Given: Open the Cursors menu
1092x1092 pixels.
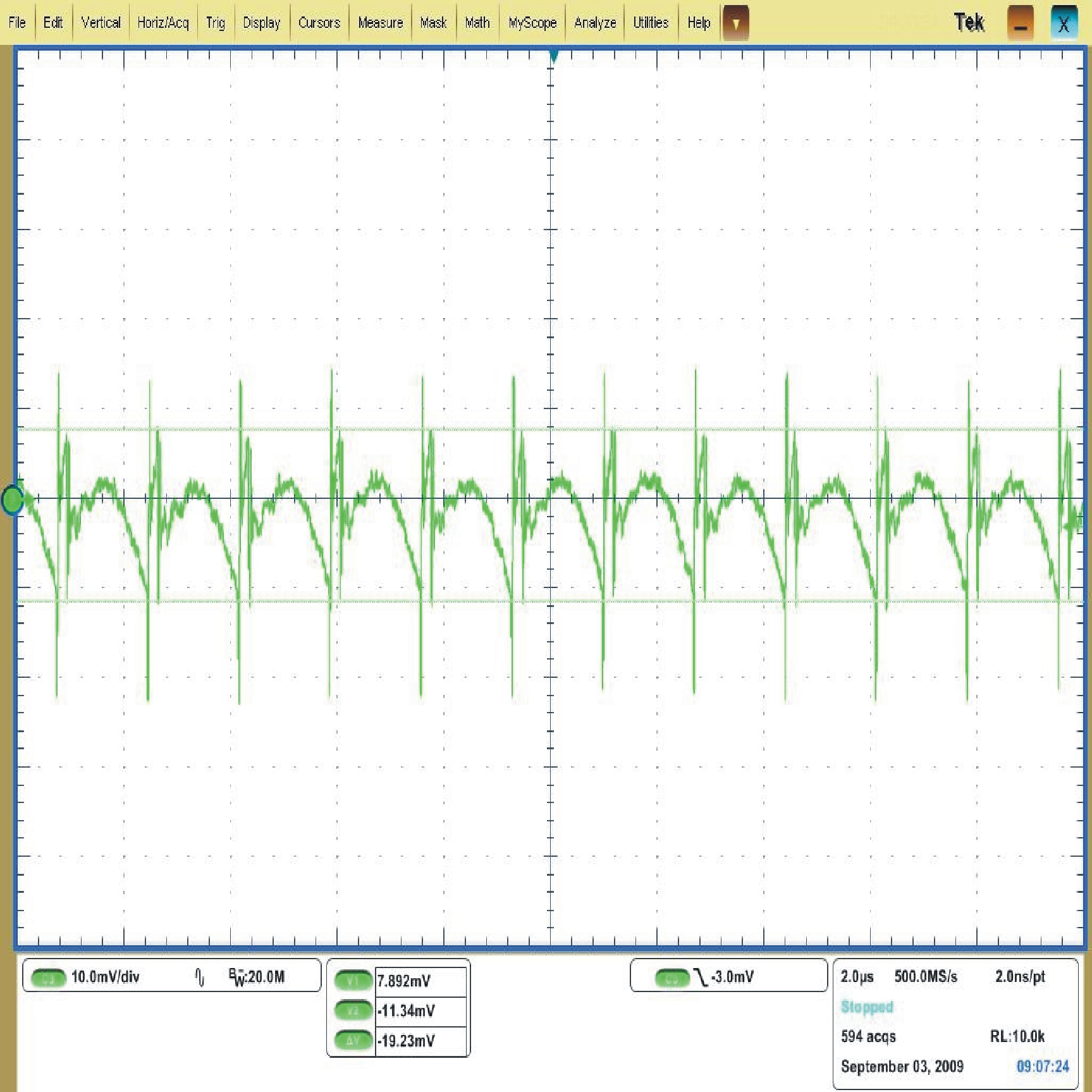Looking at the screenshot, I should coord(319,23).
